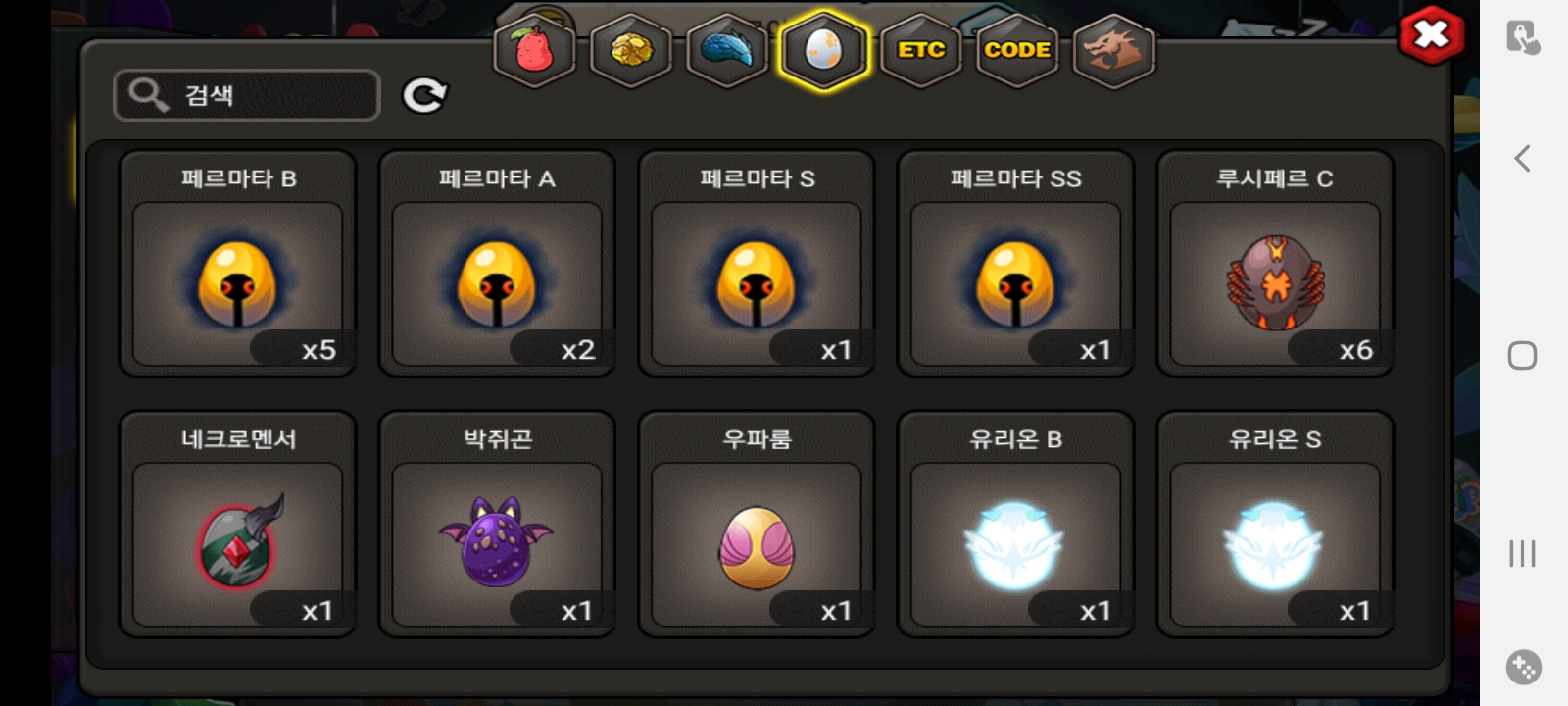Select the blue dragon scale category tab
1568x706 pixels.
point(727,50)
